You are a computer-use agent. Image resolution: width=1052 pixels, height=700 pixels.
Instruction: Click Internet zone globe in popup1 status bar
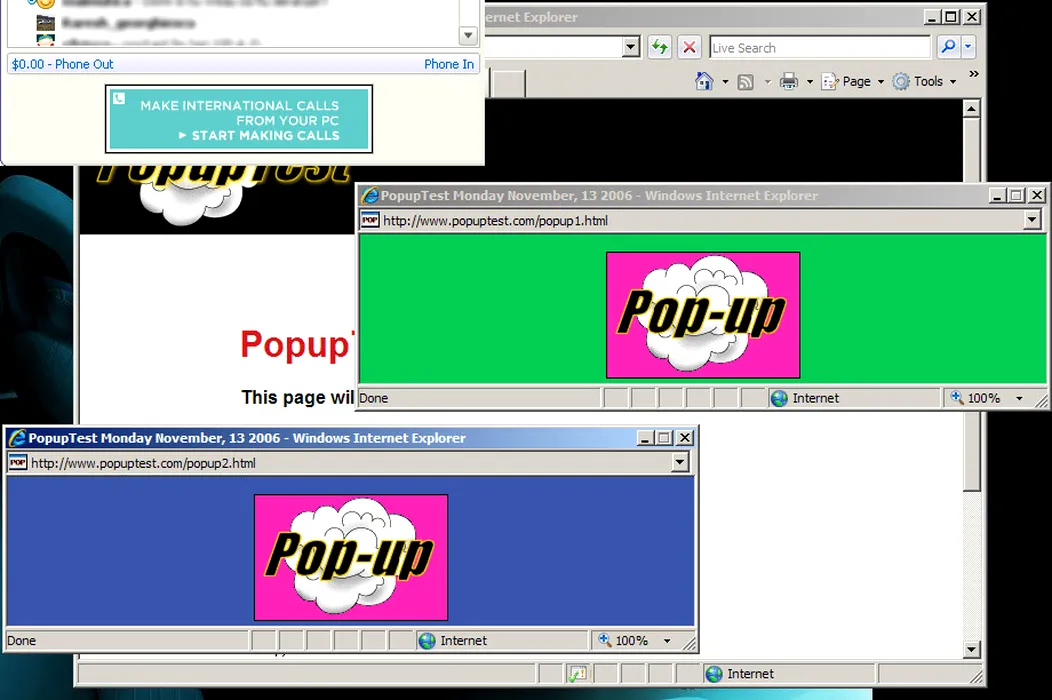779,398
